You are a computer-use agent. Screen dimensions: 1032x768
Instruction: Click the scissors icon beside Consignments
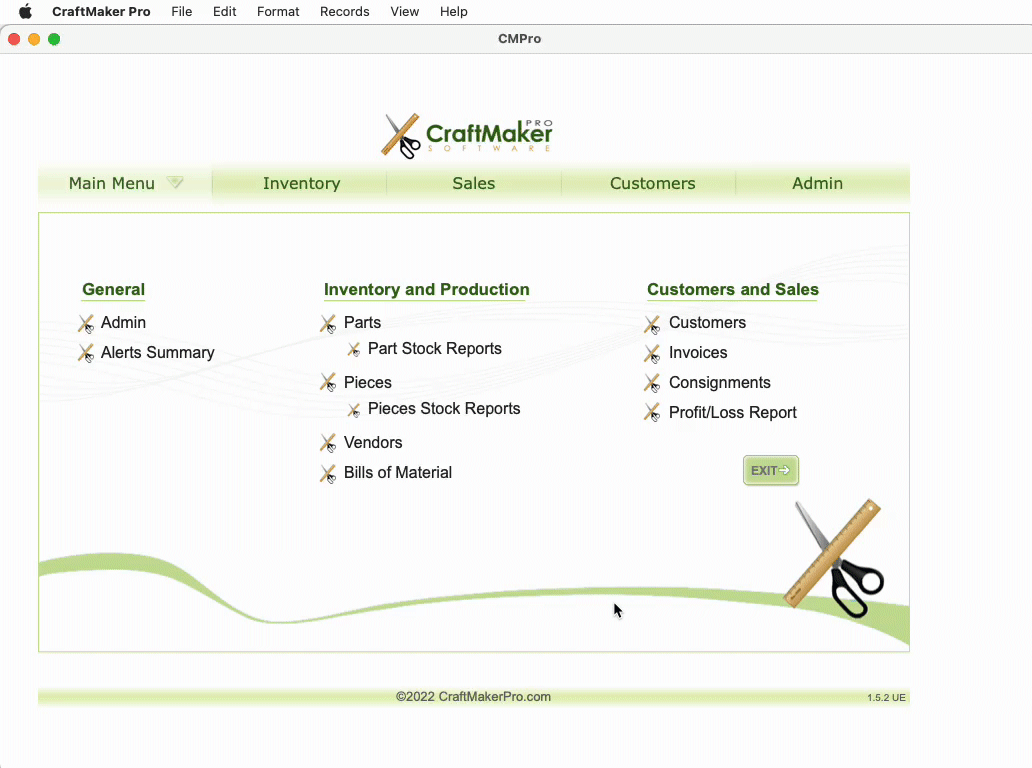[x=652, y=383]
